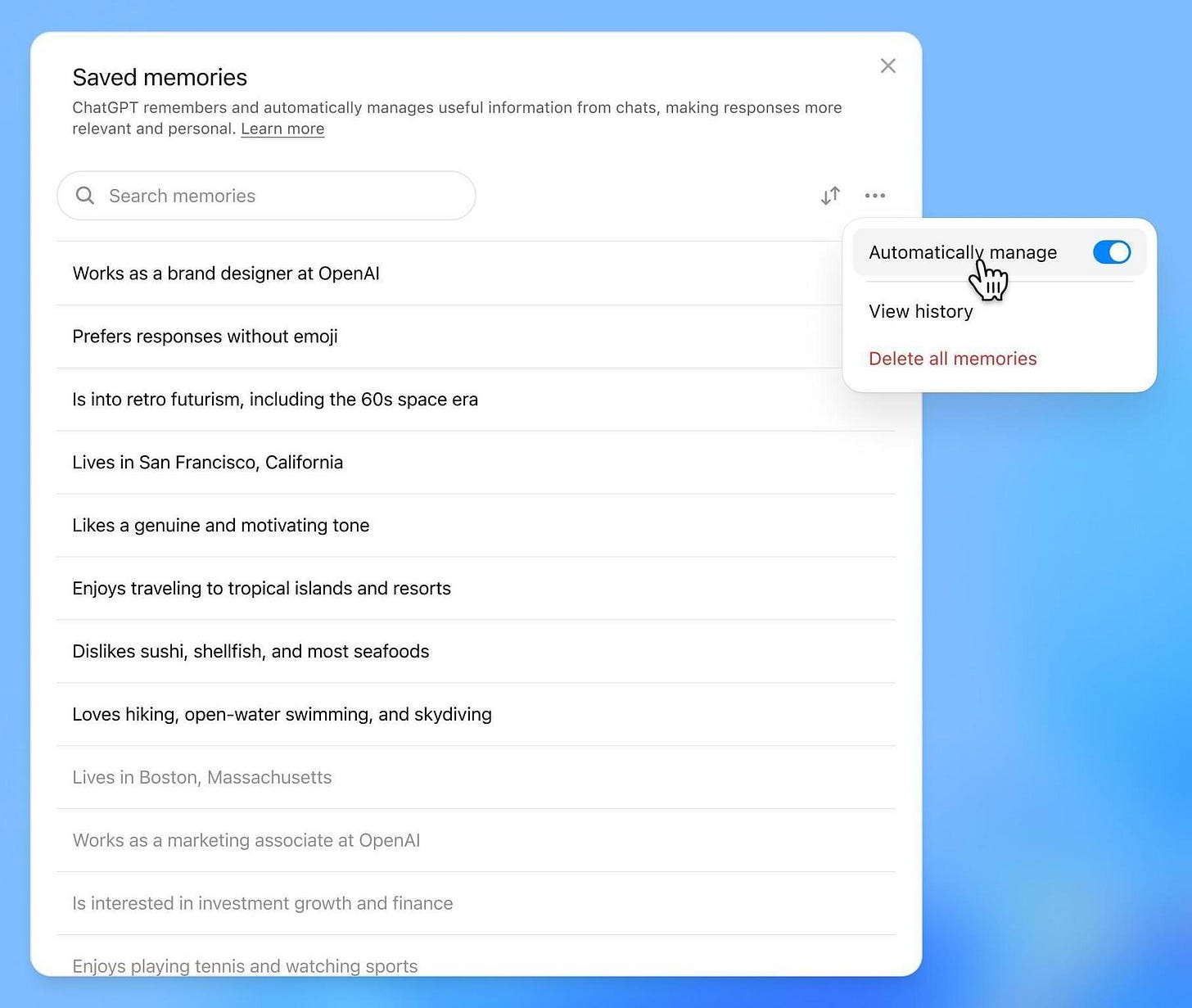Click the sort memories icon

(829, 196)
